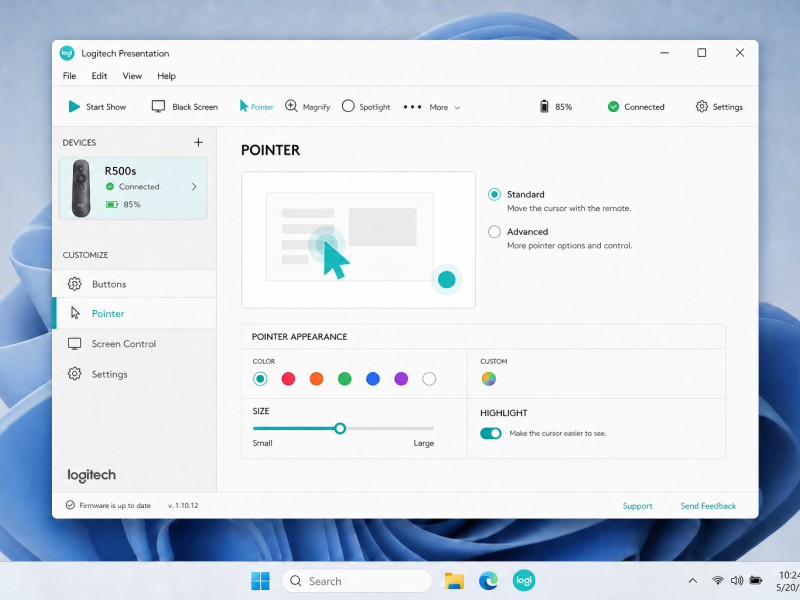Select Pointer in the sidebar

[x=134, y=313]
